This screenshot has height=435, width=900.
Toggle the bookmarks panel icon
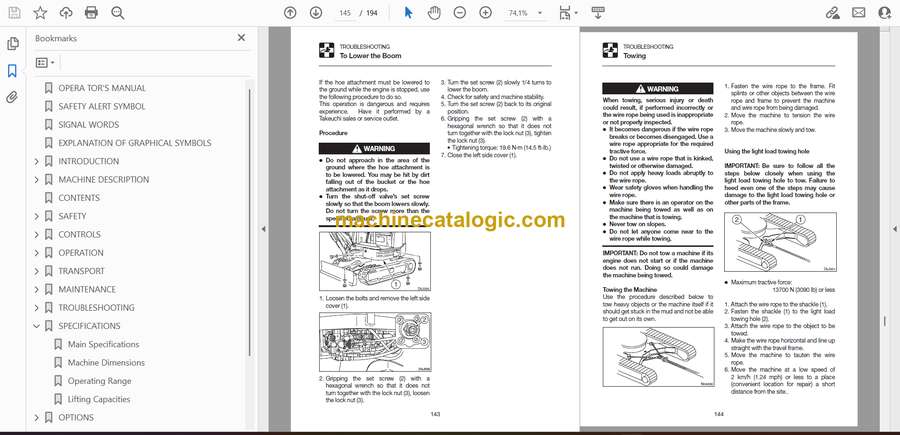tap(12, 71)
